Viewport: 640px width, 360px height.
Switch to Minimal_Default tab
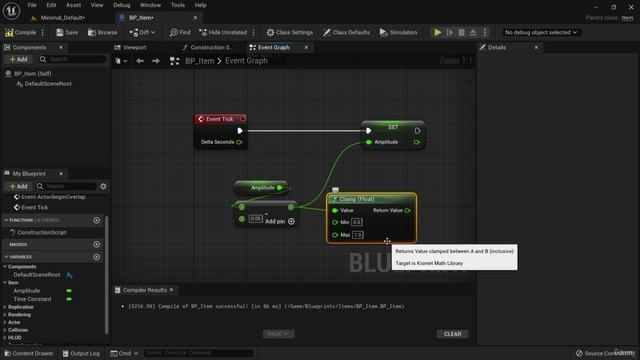coord(62,18)
